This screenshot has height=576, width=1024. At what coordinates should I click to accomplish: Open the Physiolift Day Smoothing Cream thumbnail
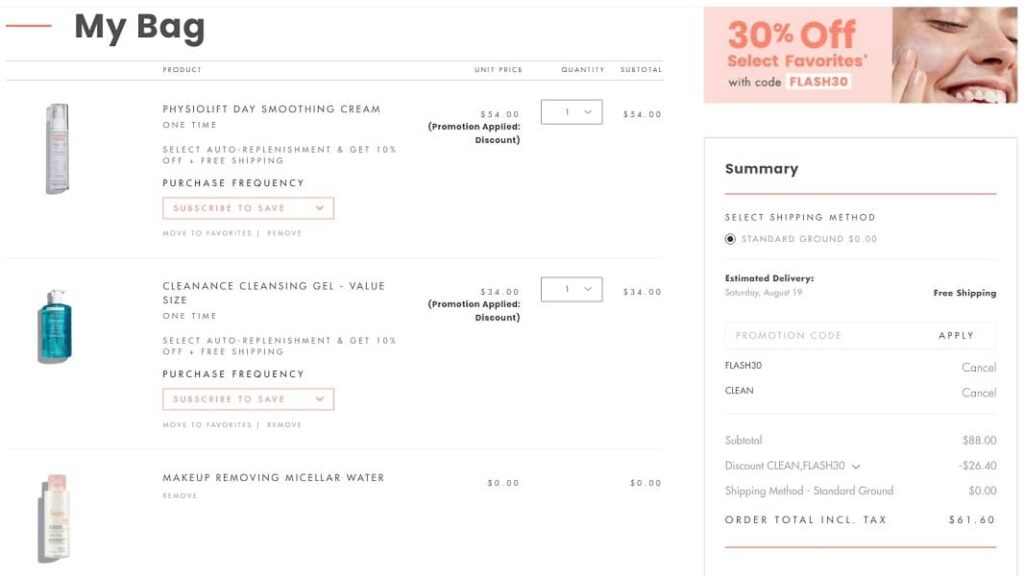(x=57, y=148)
